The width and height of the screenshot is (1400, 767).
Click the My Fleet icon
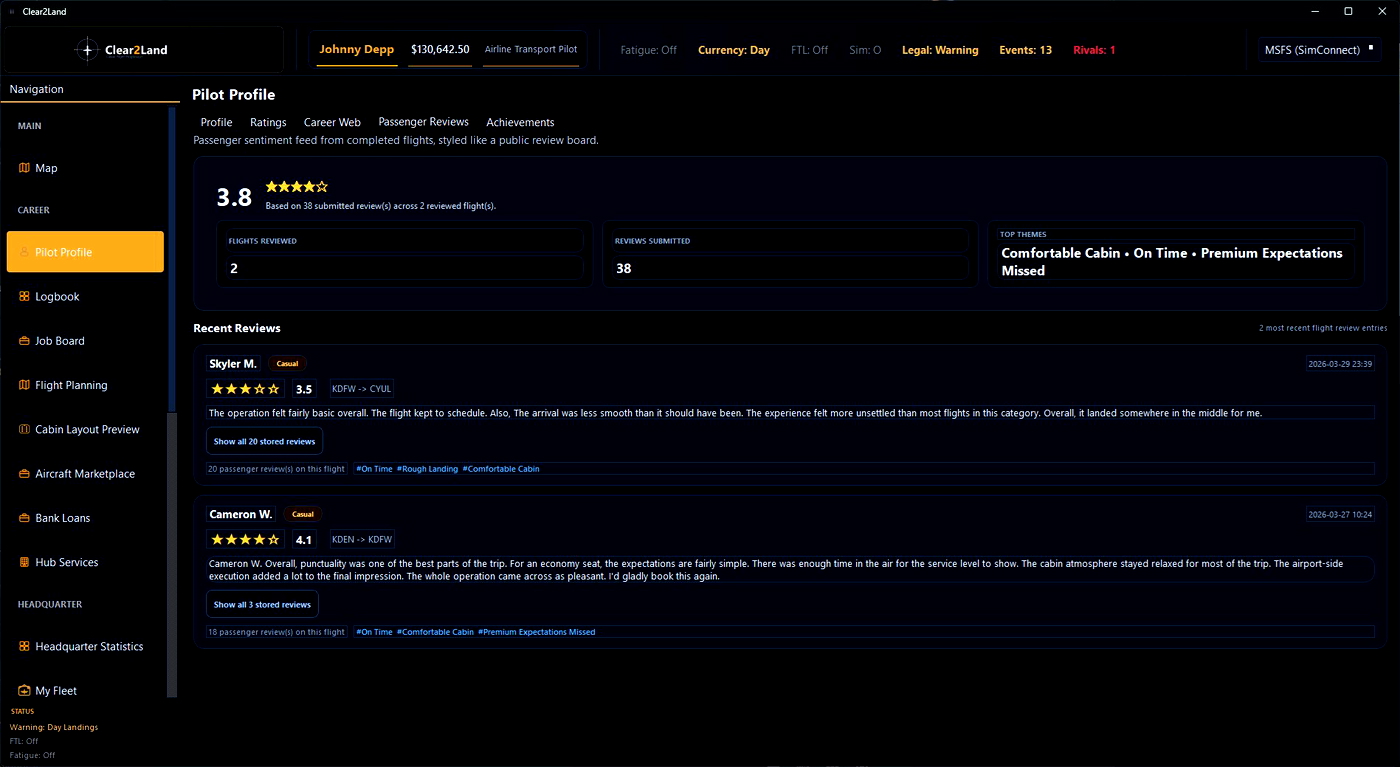click(24, 690)
